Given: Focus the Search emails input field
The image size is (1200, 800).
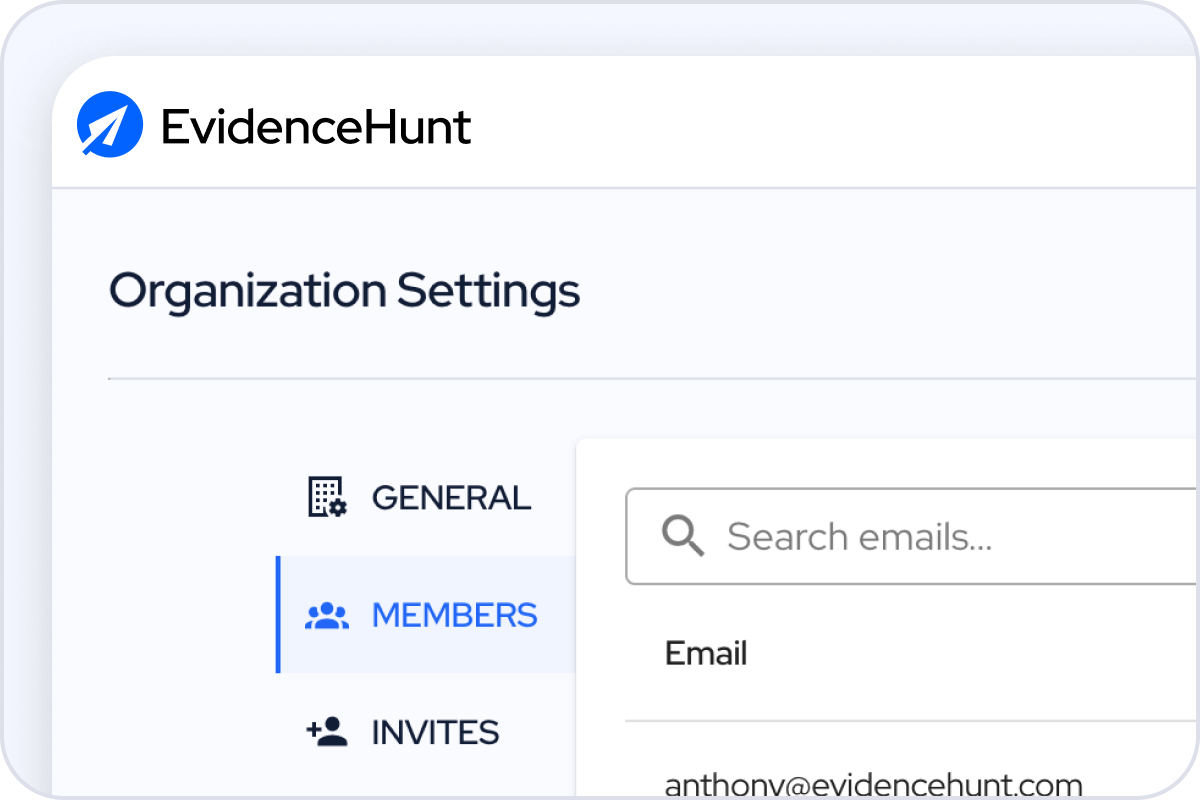Looking at the screenshot, I should pyautogui.click(x=900, y=536).
